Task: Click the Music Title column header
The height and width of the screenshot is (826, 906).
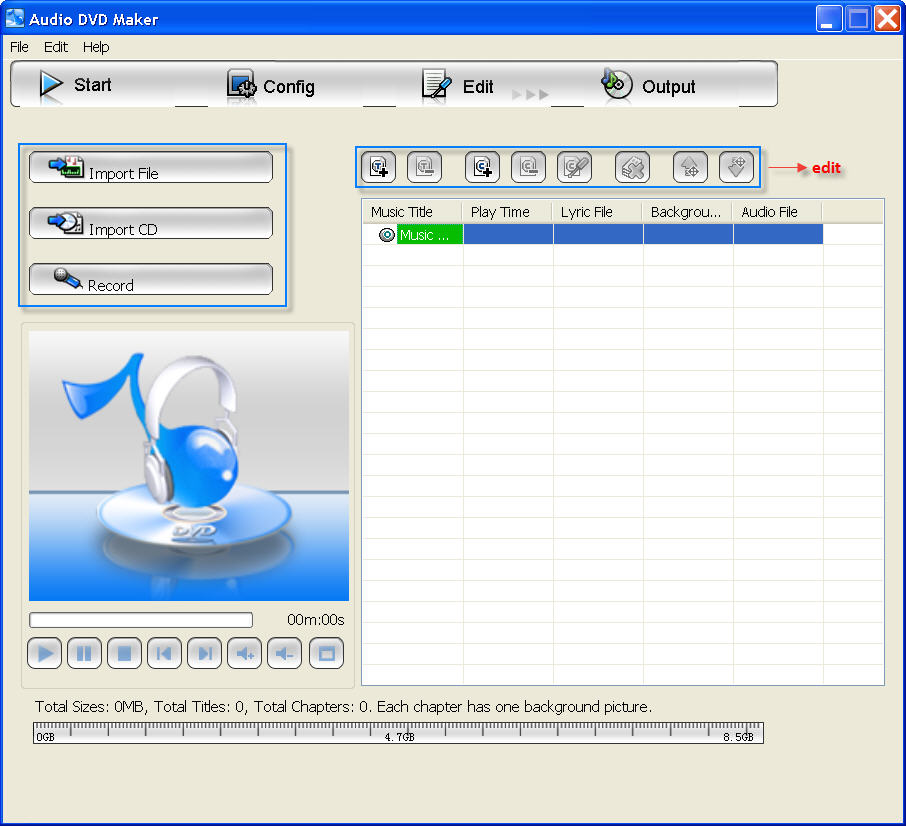Action: [x=412, y=212]
